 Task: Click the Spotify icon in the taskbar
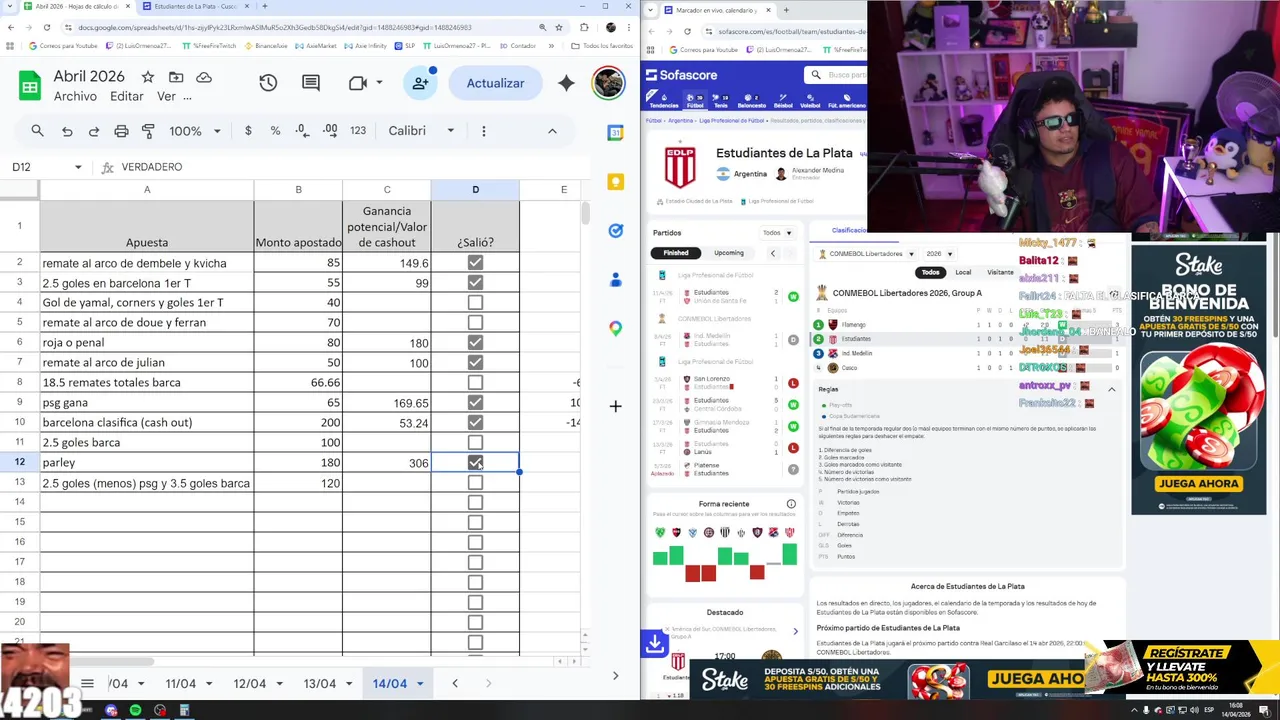click(x=135, y=710)
